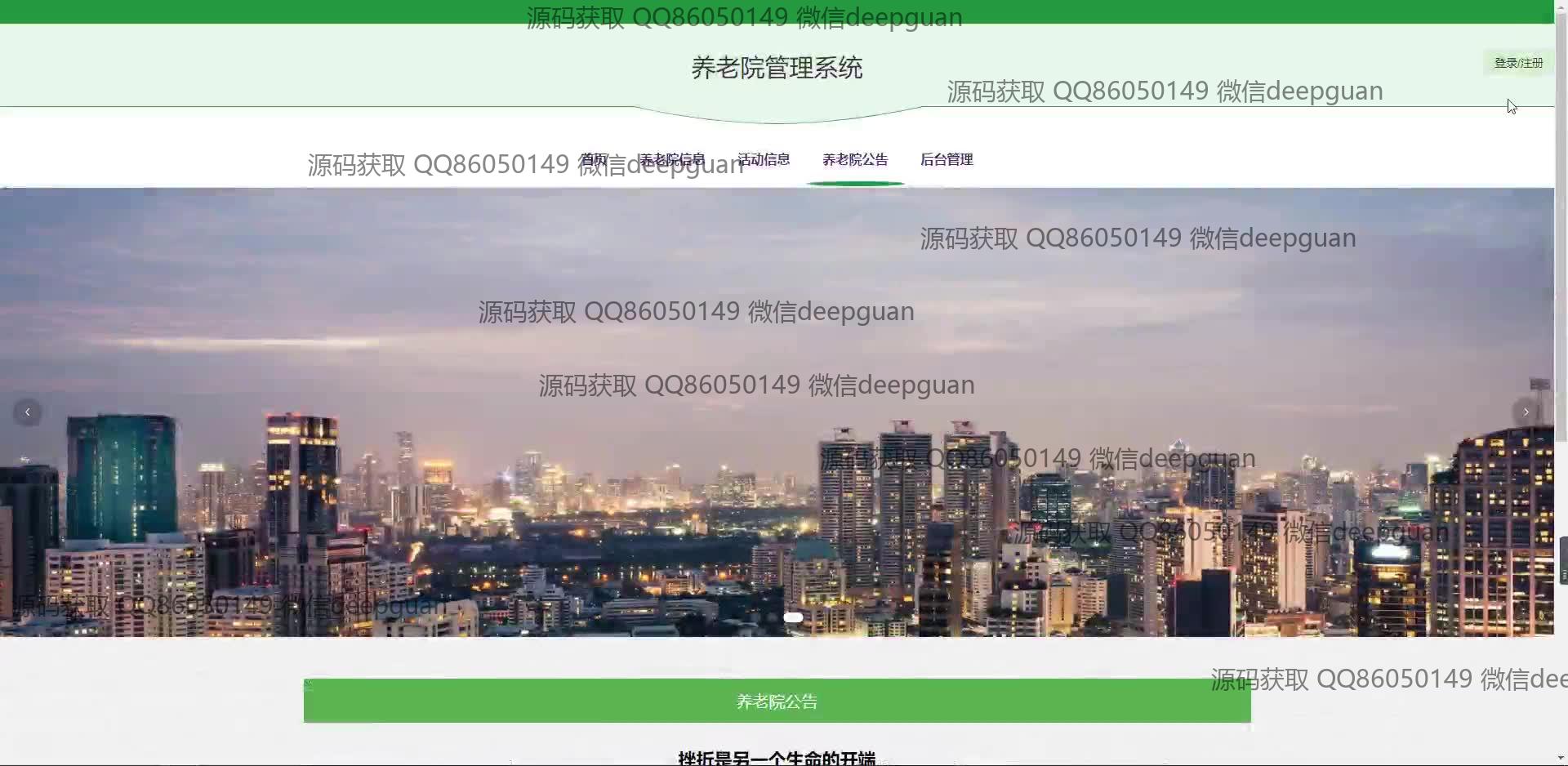
Task: Click the vertical scrollbar thumb
Action: (1561, 229)
